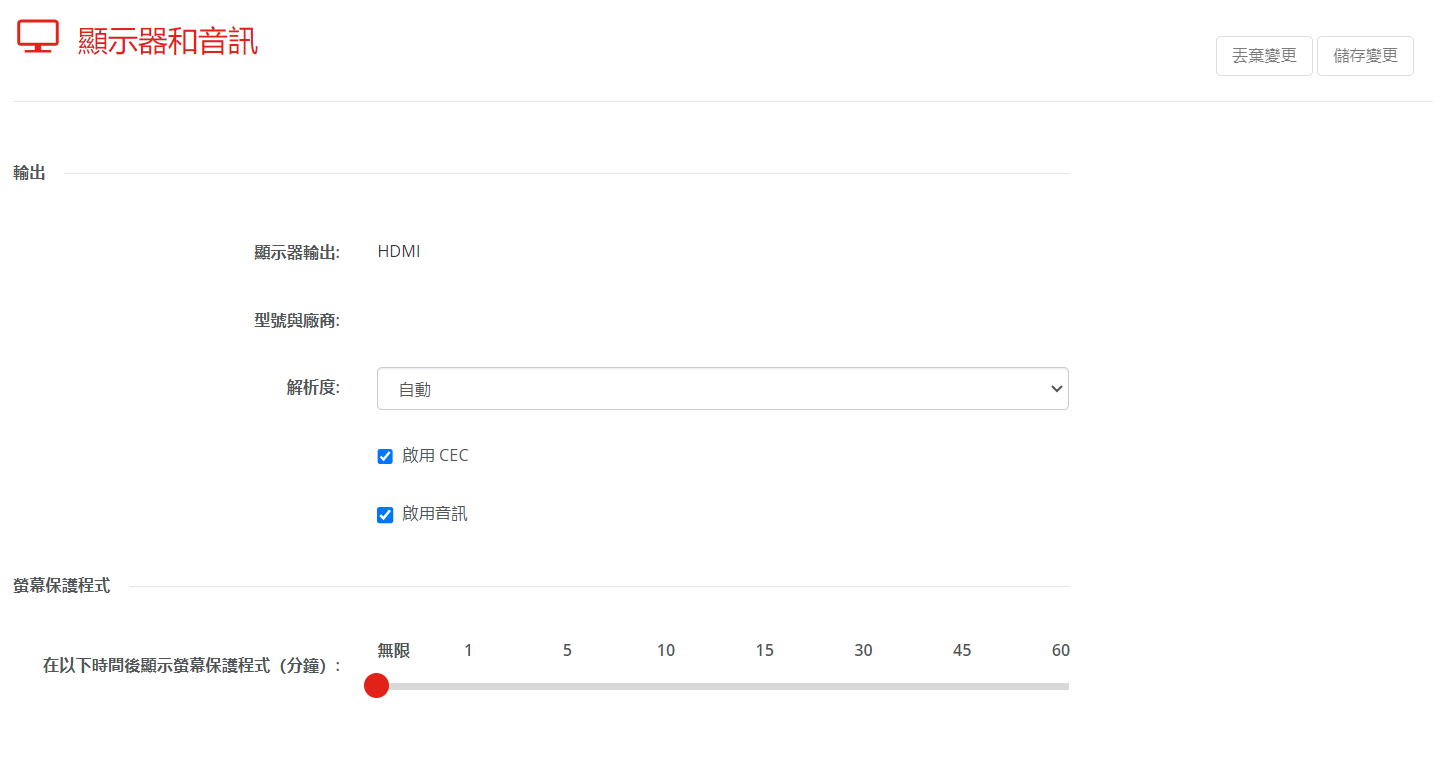
Task: Click the 丟棄變更 (discard changes) button
Action: (1264, 56)
